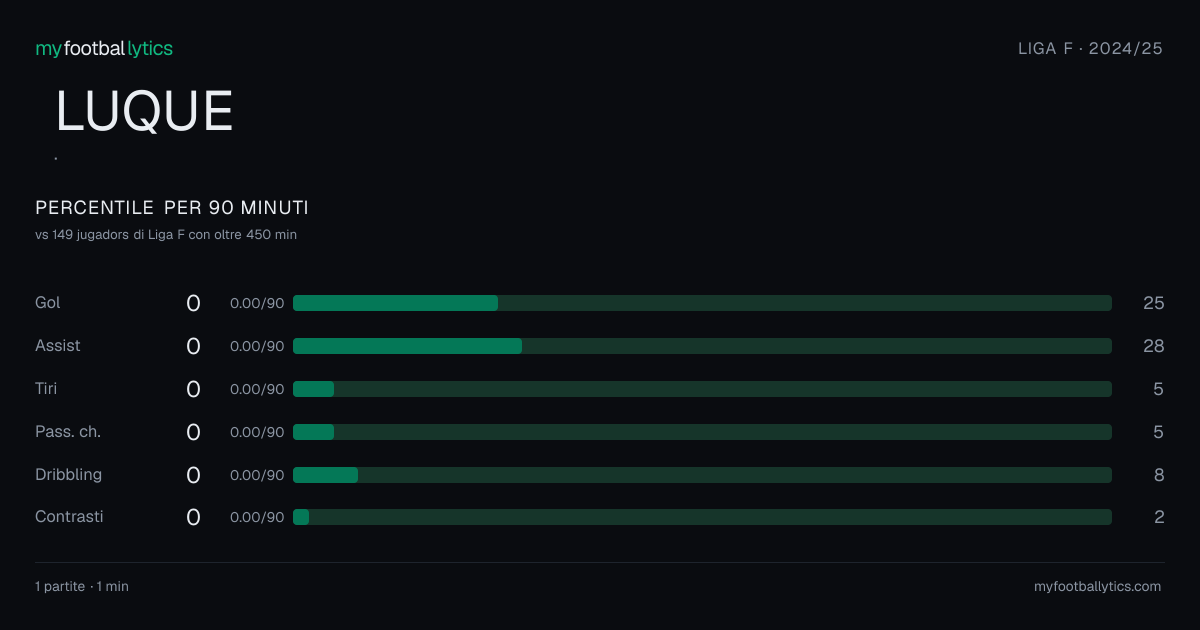Click the Dribbling percentile bar
This screenshot has height=630, width=1200.
coord(702,475)
